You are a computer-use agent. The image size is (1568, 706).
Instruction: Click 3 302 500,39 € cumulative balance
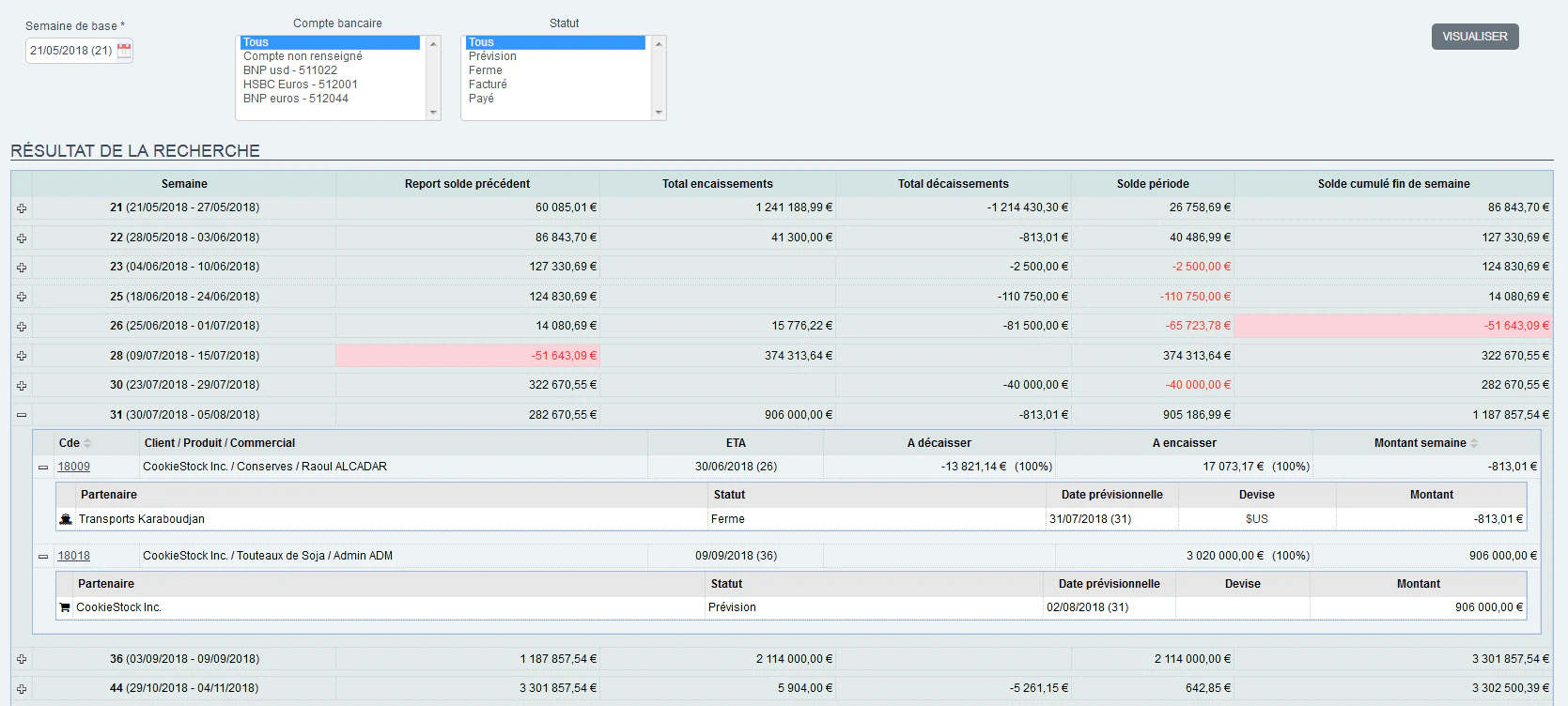click(x=1511, y=688)
